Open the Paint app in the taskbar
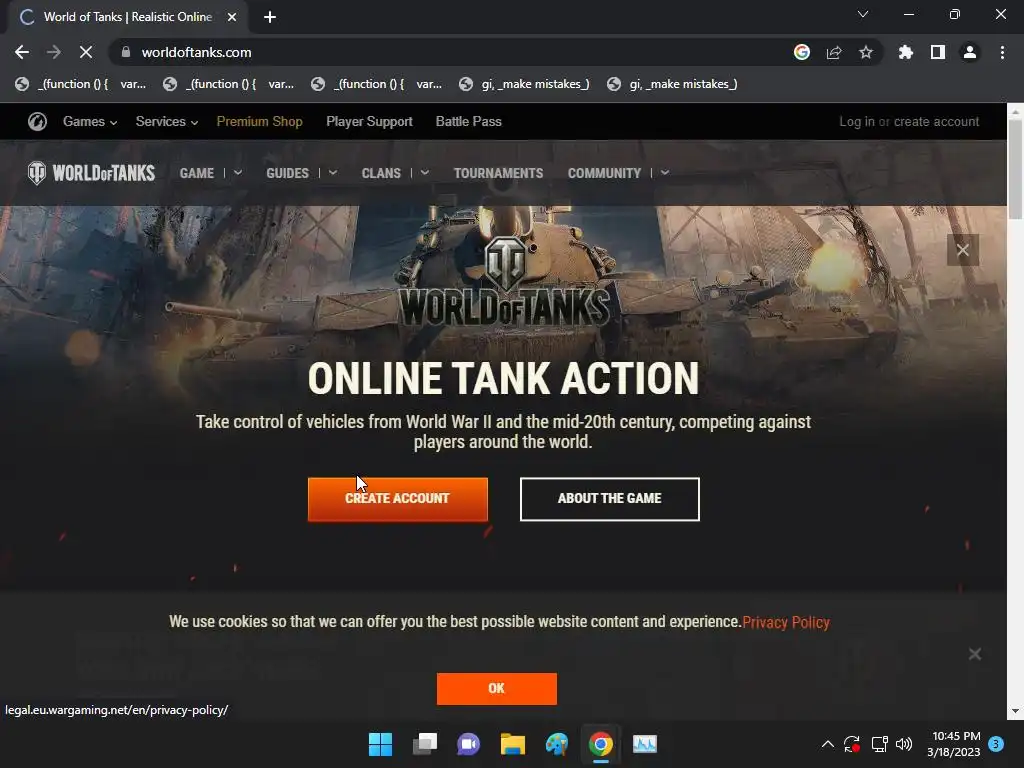Screen dimensions: 1024x768 coord(557,744)
